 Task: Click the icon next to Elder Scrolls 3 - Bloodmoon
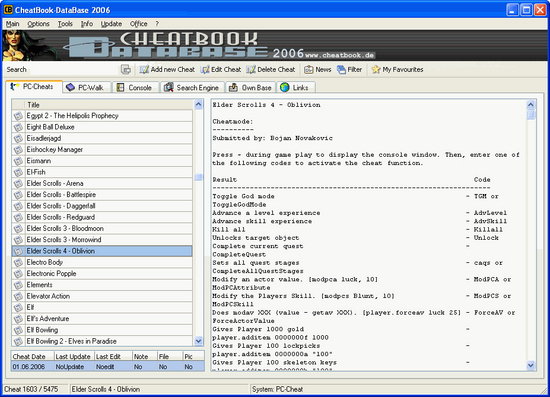pos(18,228)
